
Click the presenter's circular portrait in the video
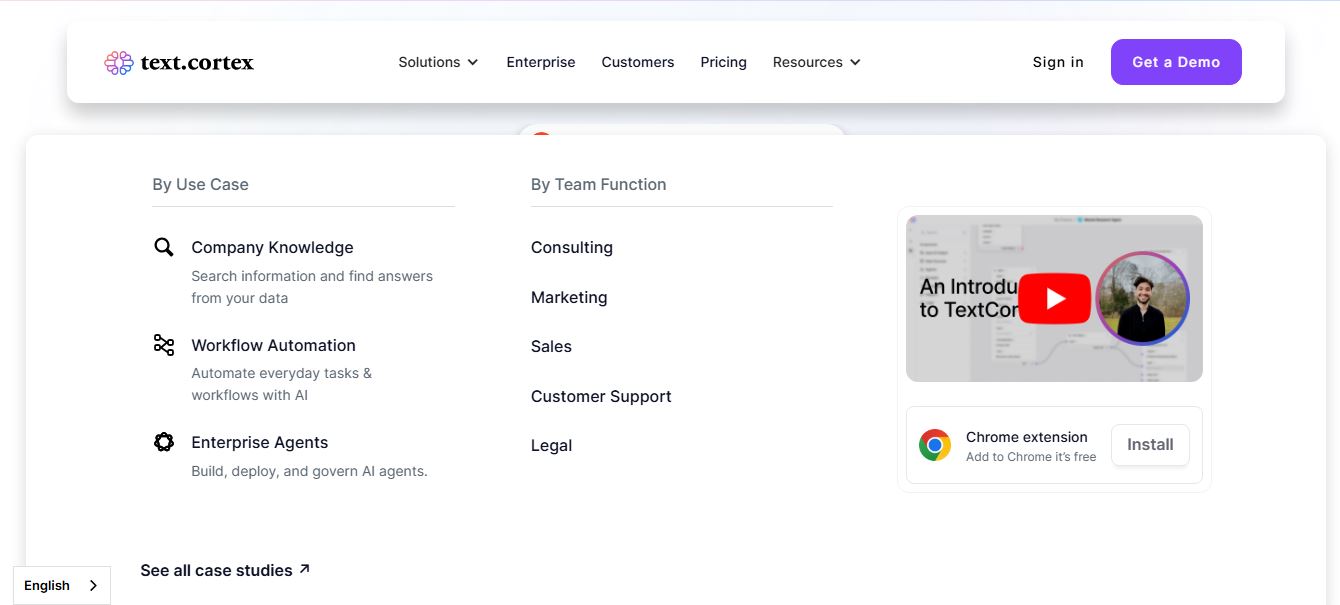tap(1142, 299)
